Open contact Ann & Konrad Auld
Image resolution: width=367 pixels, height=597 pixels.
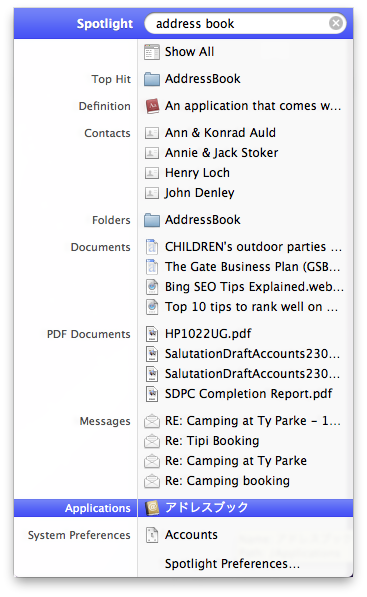point(220,132)
